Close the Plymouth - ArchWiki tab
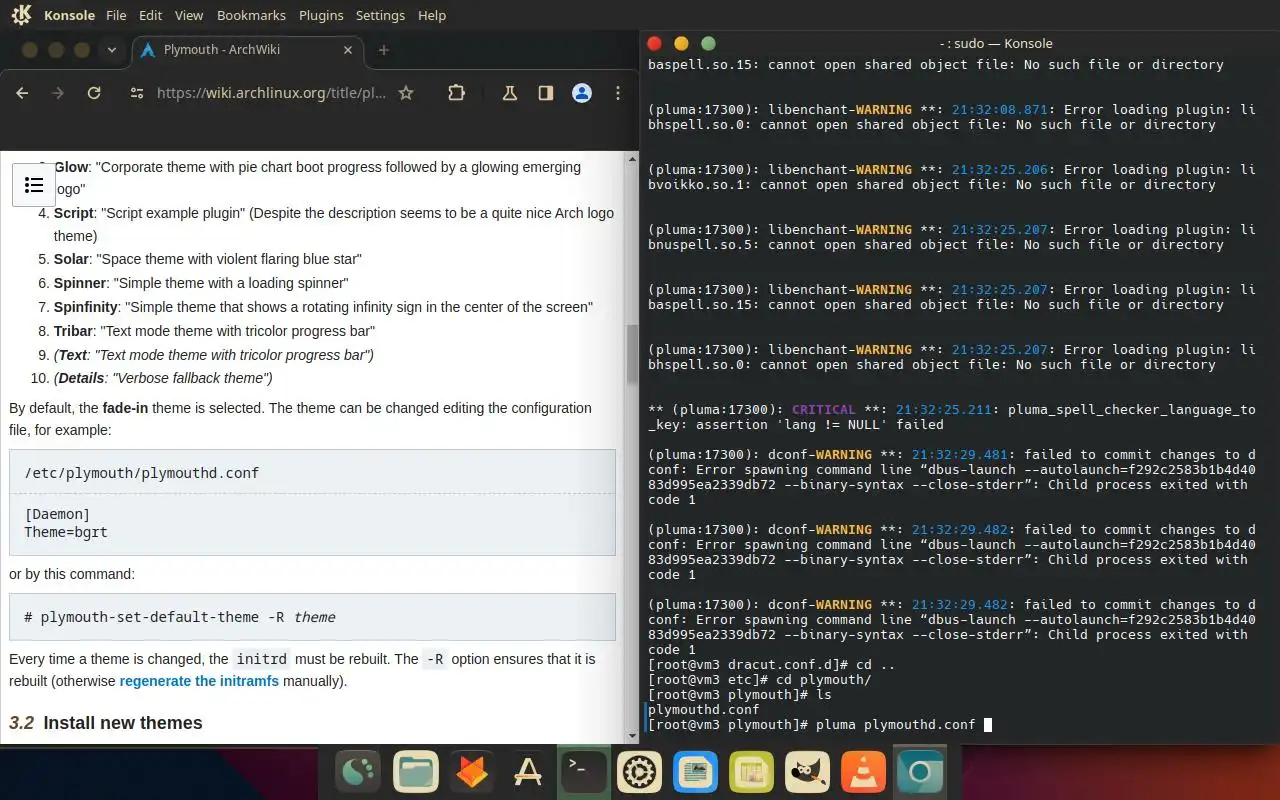This screenshot has width=1280, height=800. click(x=346, y=50)
